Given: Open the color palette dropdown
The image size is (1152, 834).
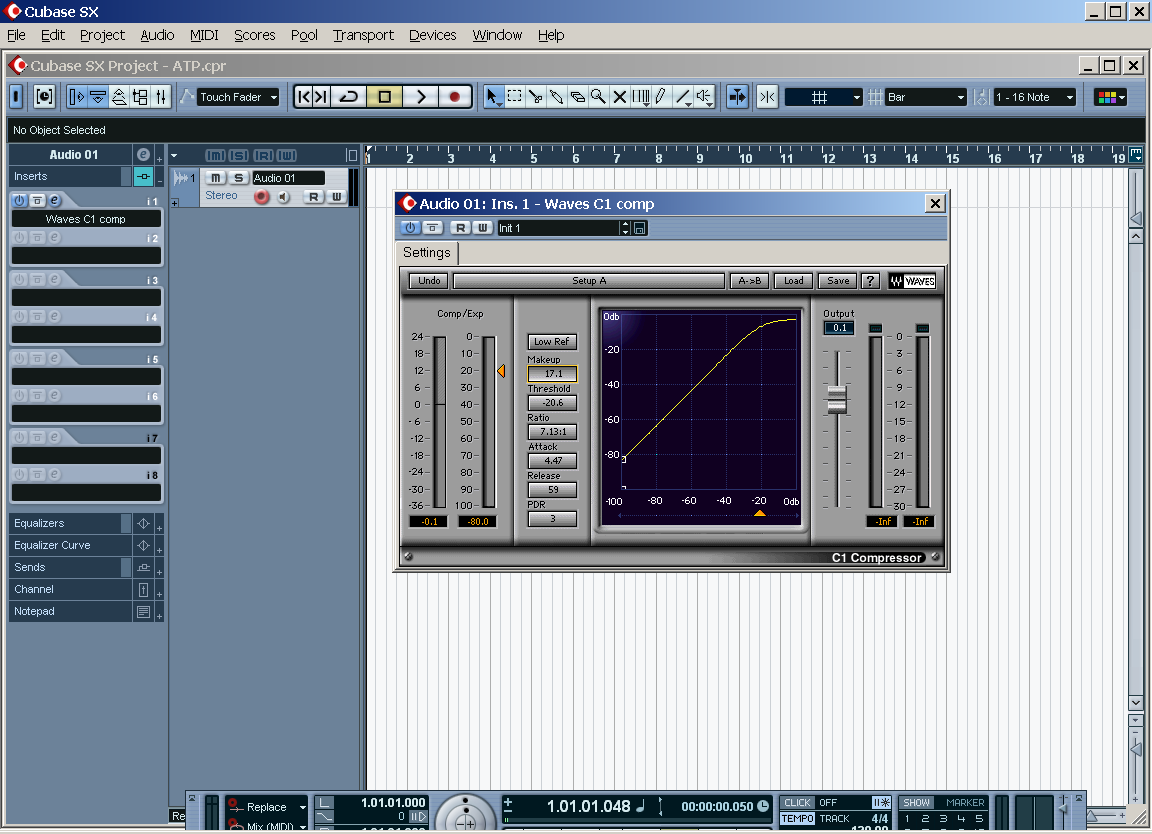Looking at the screenshot, I should (1110, 97).
